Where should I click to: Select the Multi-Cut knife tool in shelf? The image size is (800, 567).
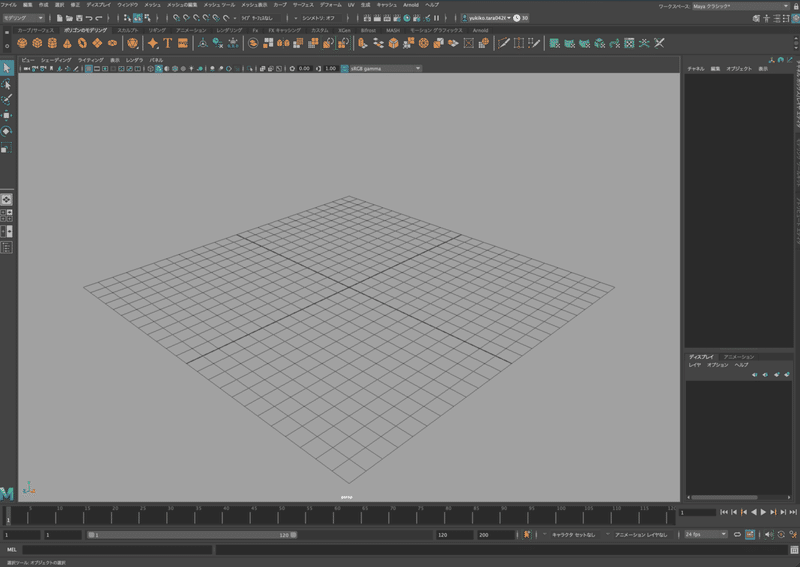504,43
